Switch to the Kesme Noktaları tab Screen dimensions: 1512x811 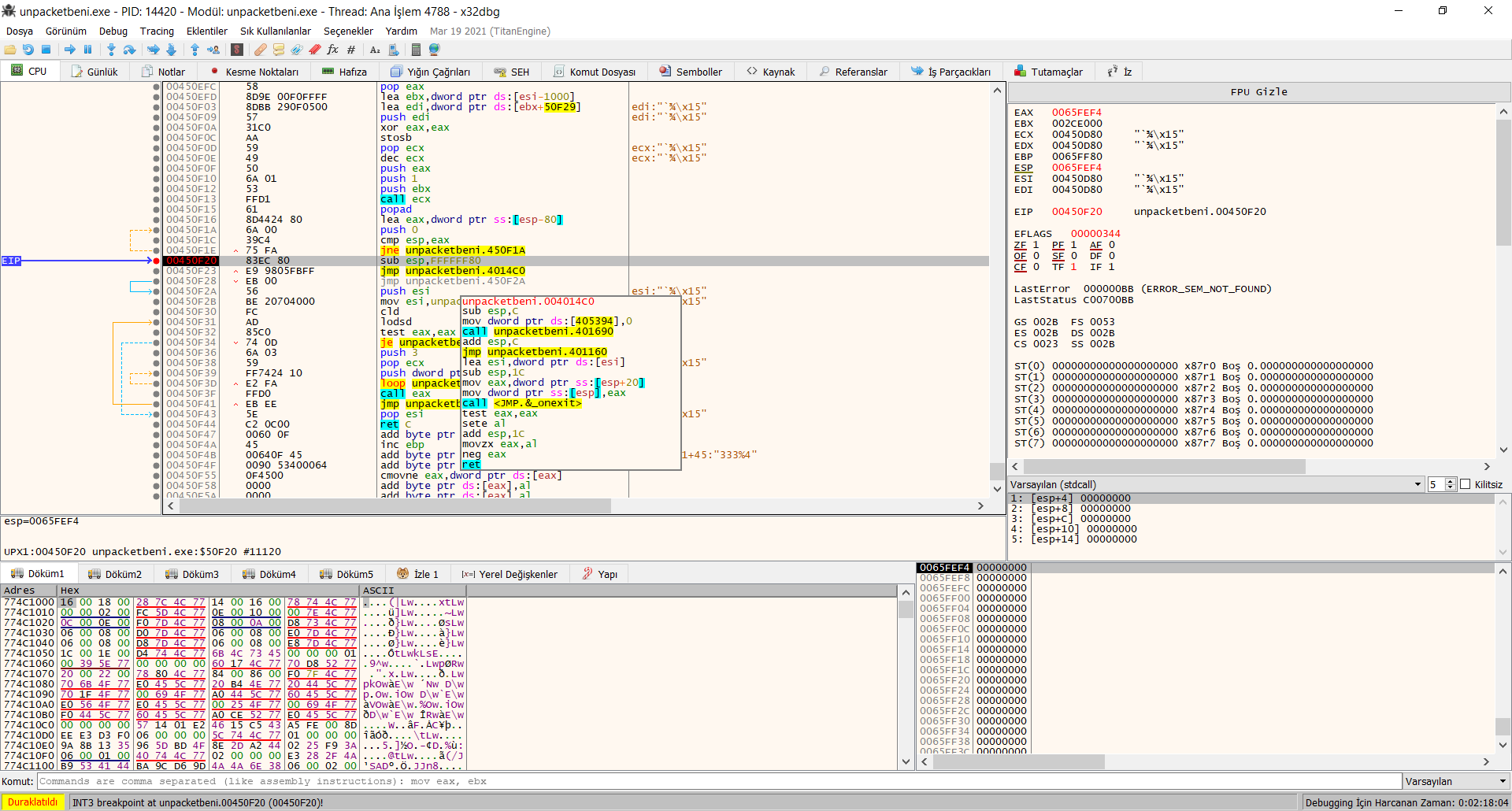point(254,72)
